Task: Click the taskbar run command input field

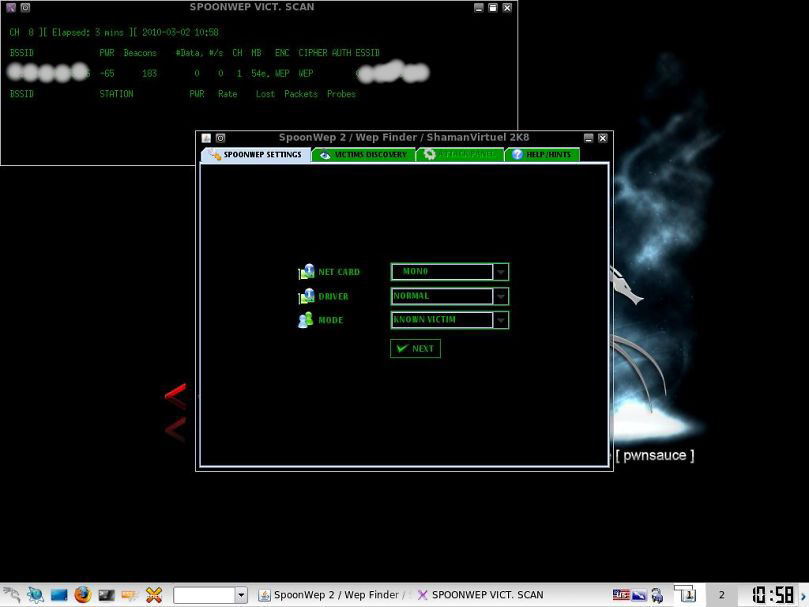Action: (x=204, y=595)
